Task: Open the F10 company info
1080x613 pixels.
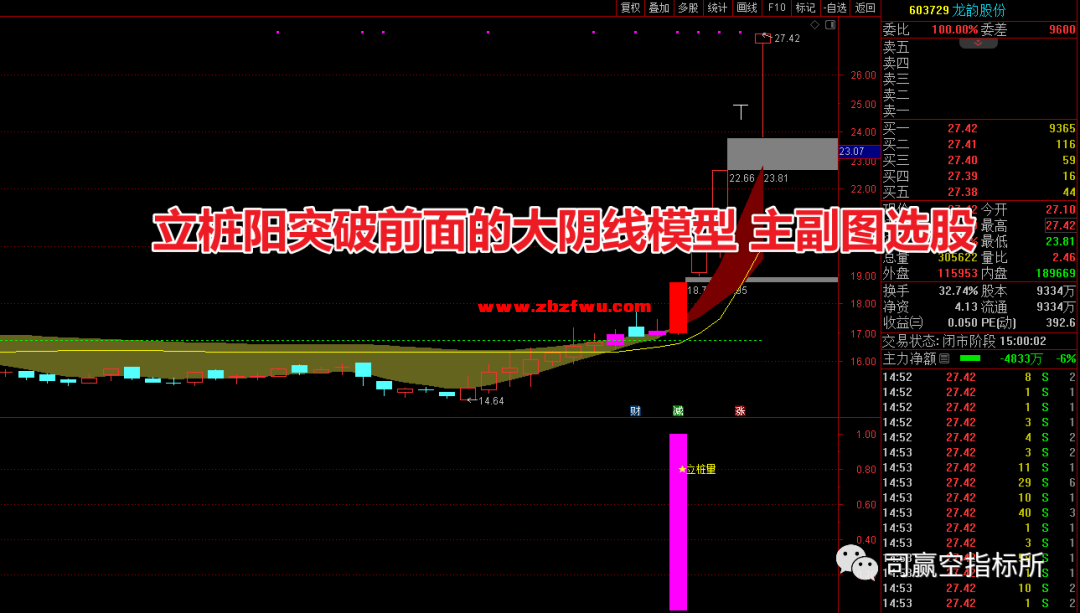Action: pos(776,8)
